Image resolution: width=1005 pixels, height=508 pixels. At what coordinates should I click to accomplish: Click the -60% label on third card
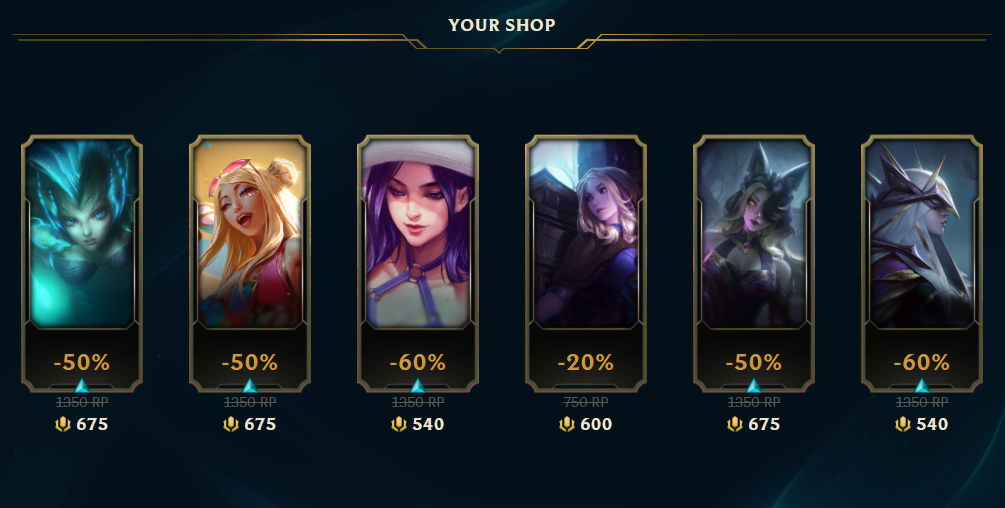tap(418, 363)
